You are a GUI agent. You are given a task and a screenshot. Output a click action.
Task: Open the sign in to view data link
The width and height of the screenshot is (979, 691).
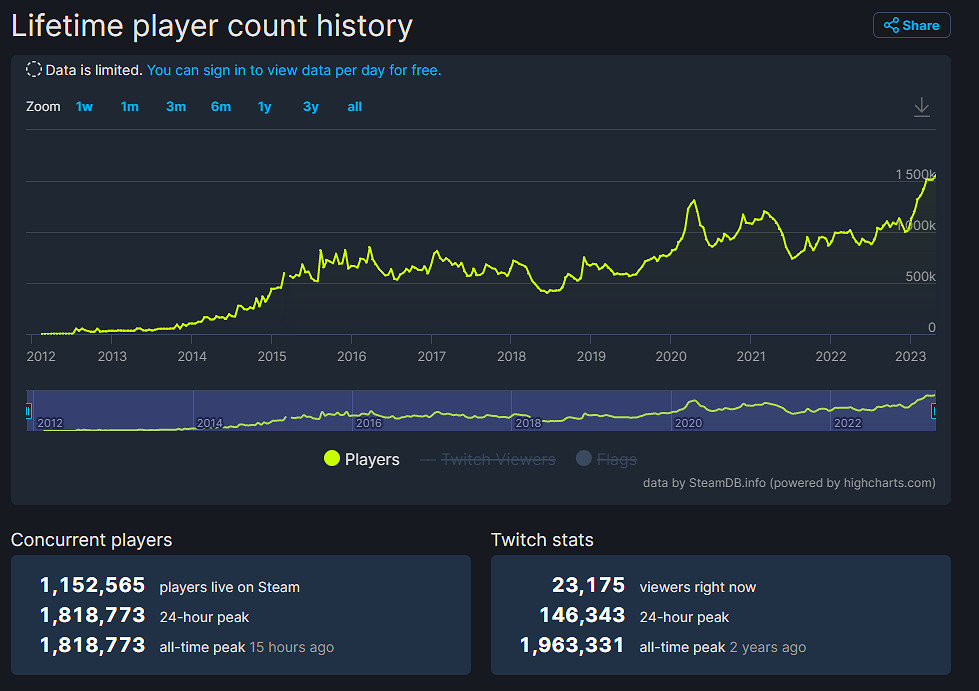click(294, 70)
